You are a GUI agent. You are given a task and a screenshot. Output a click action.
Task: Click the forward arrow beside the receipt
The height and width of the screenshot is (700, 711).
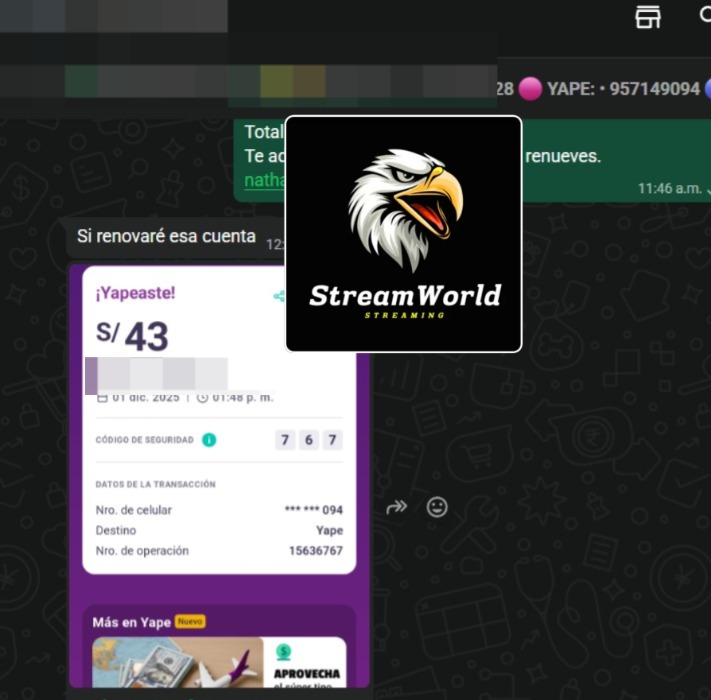tap(397, 507)
